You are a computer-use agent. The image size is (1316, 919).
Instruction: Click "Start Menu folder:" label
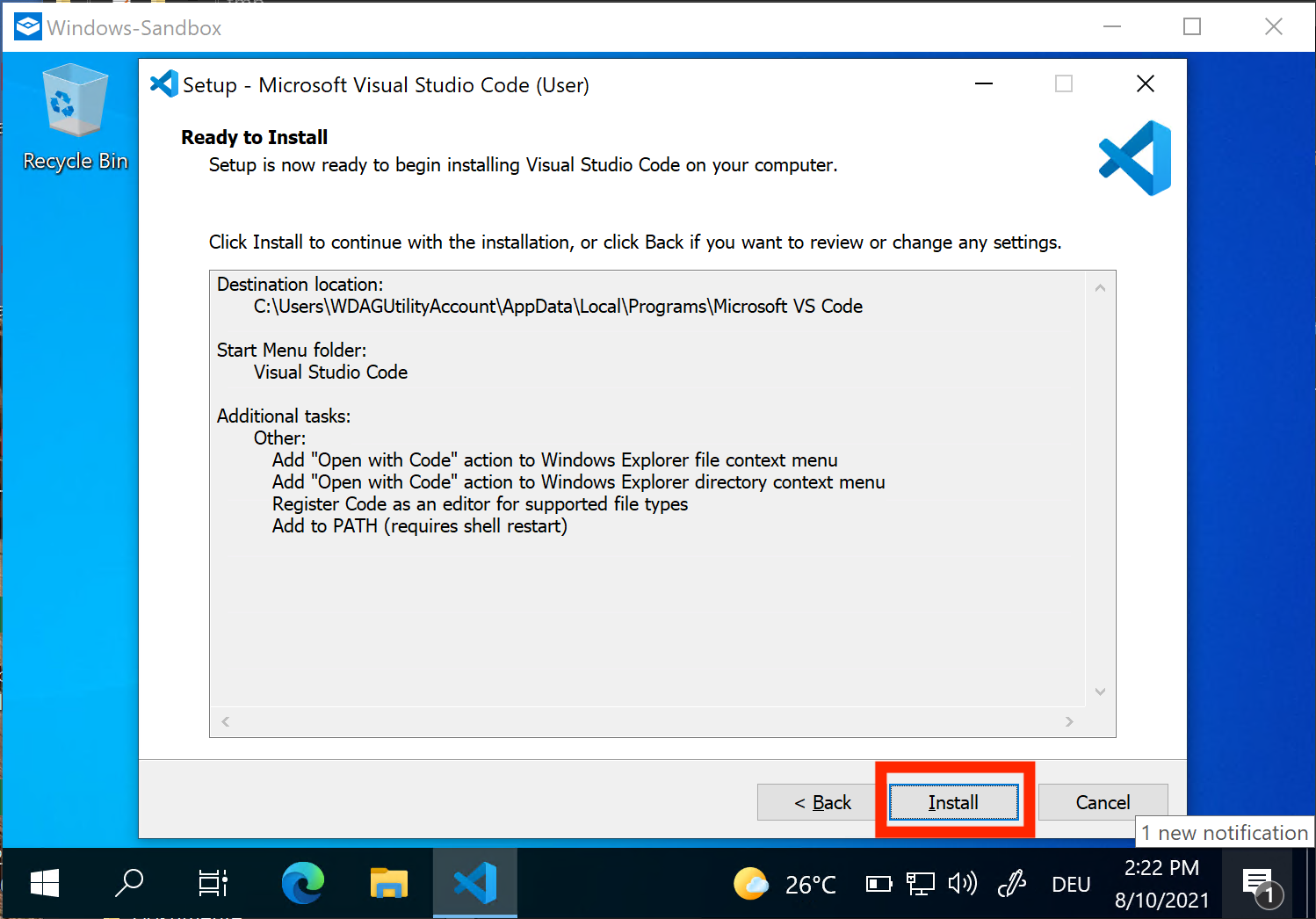(292, 351)
